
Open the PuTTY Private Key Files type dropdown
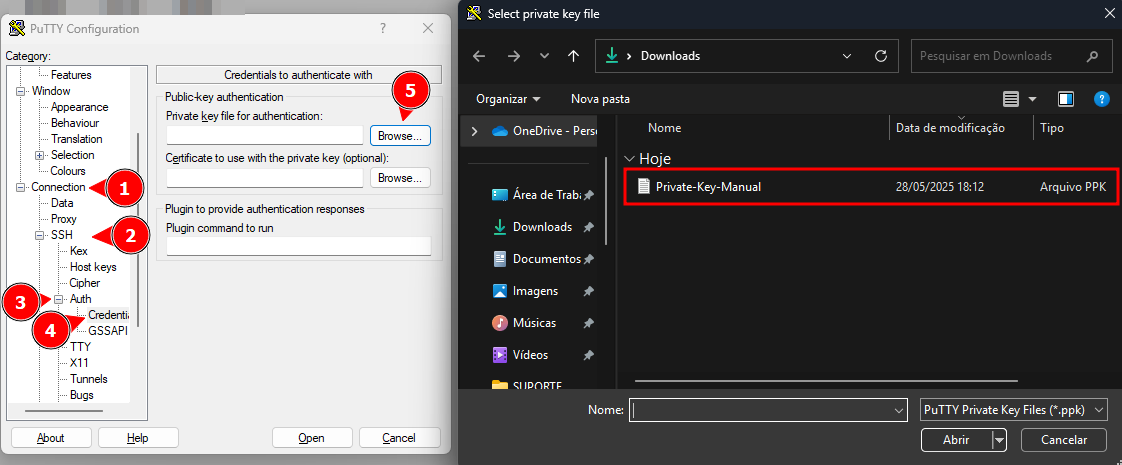1013,410
